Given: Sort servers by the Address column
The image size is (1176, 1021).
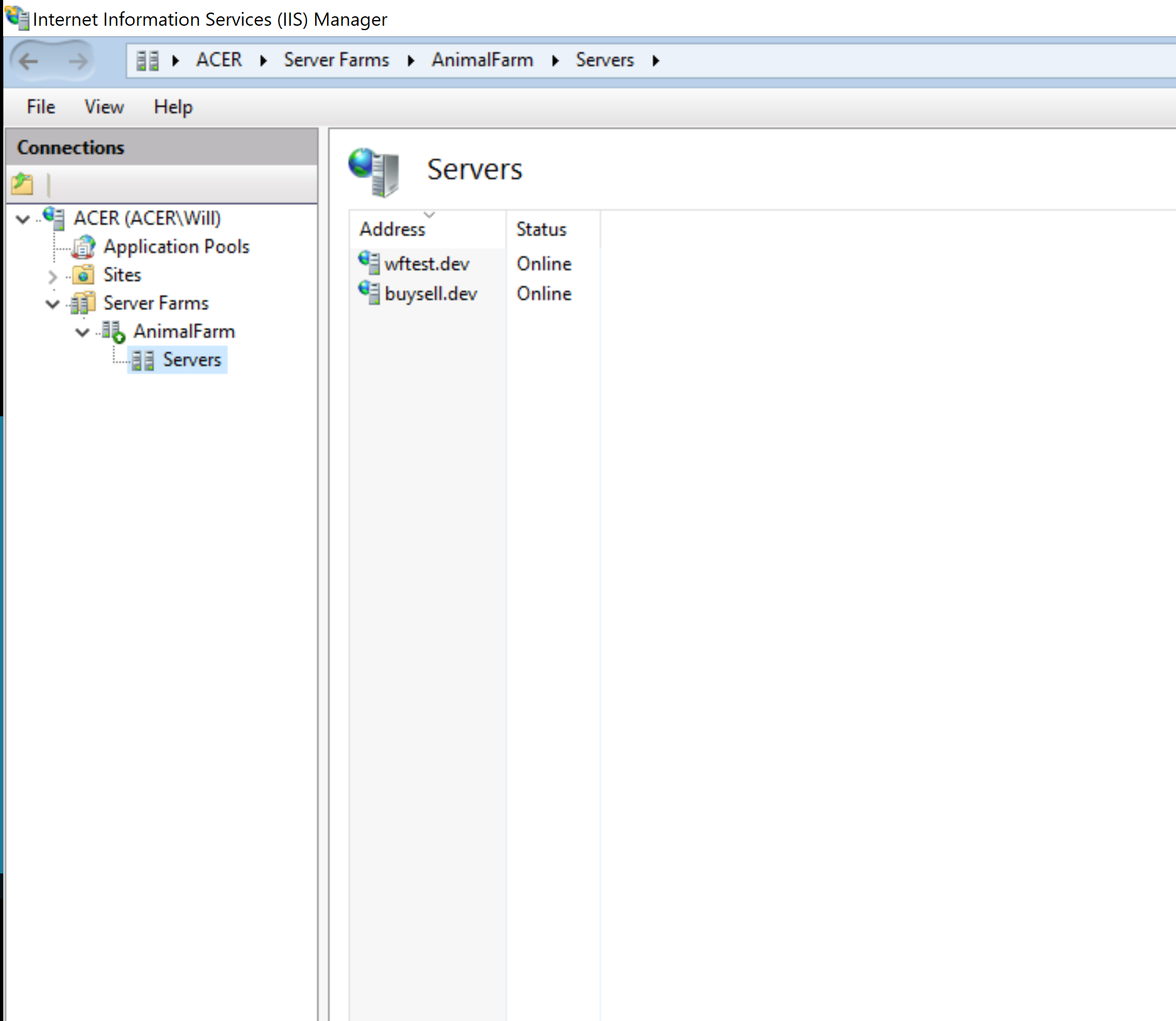Looking at the screenshot, I should click(x=392, y=229).
